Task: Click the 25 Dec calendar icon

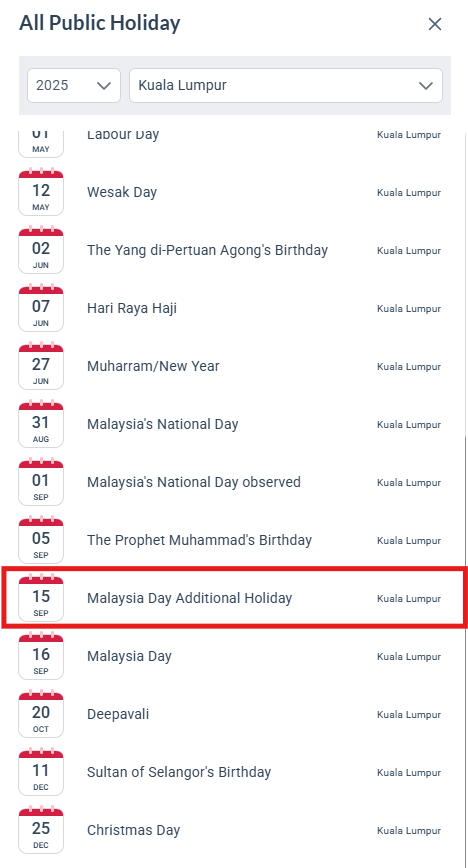Action: [x=41, y=830]
